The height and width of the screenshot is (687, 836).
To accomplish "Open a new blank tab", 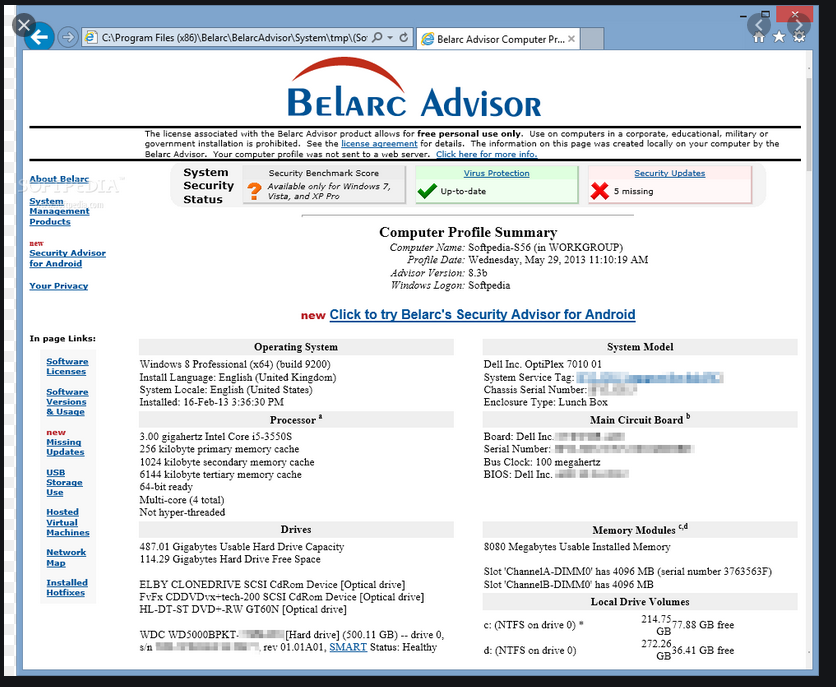I will 592,39.
